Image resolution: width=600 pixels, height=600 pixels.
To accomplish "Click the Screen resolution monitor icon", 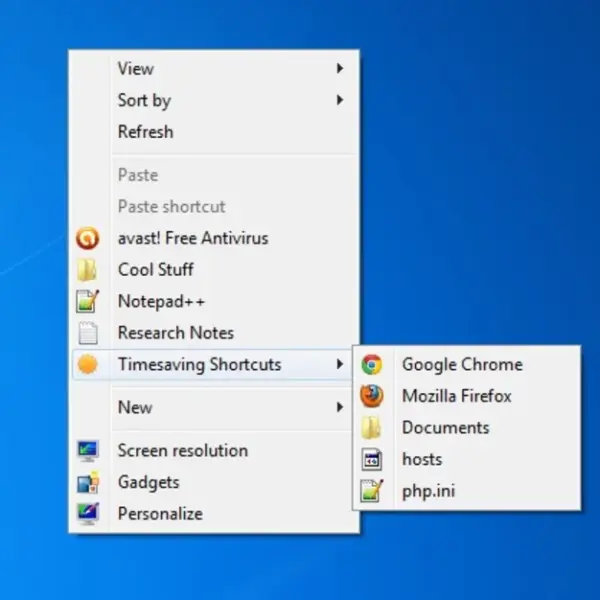I will 88,451.
